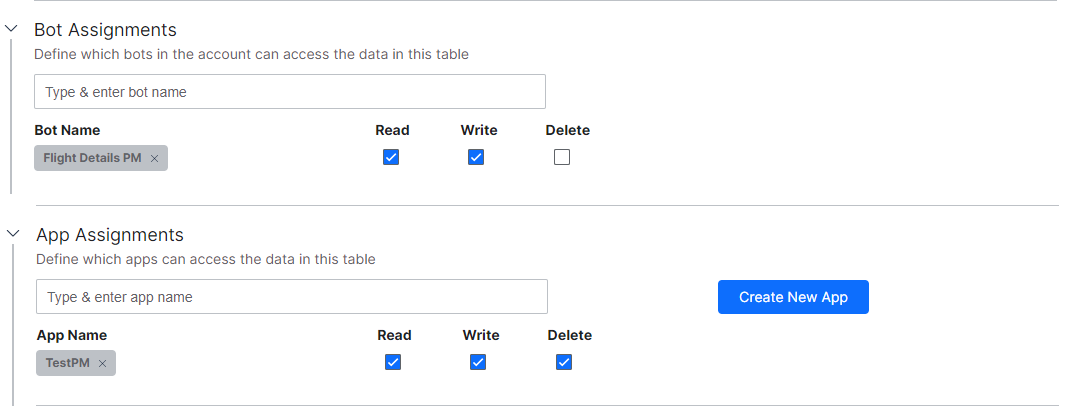Click the Bot Name column header
1068x420 pixels.
(x=67, y=130)
